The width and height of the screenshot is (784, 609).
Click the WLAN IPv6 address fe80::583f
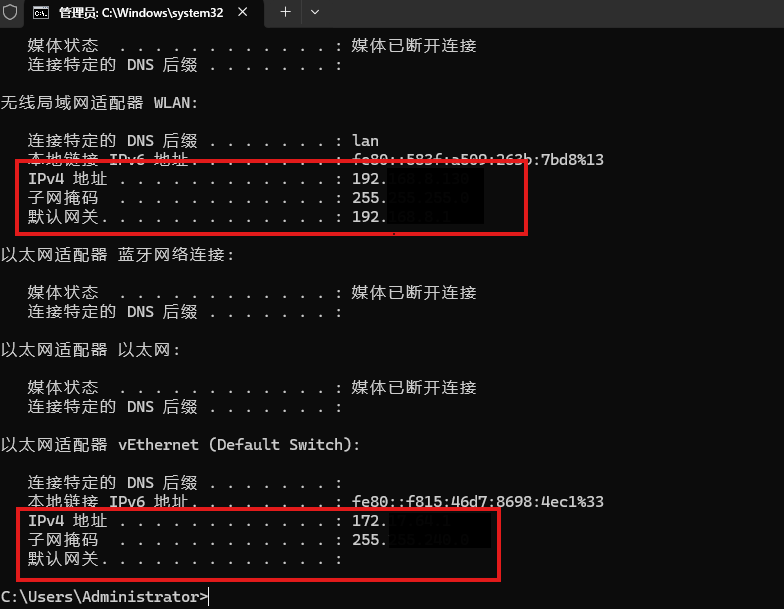coord(478,160)
